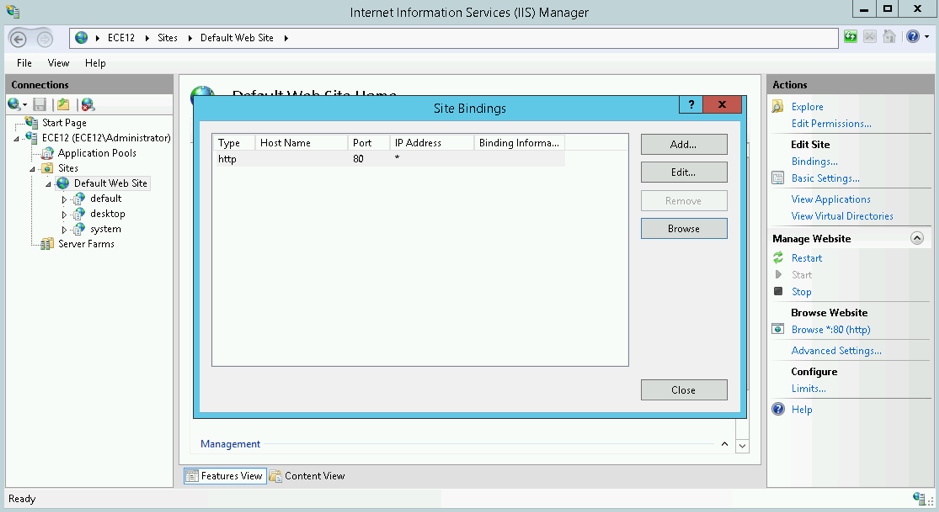Open the Help question mark toolbar icon

pos(913,37)
